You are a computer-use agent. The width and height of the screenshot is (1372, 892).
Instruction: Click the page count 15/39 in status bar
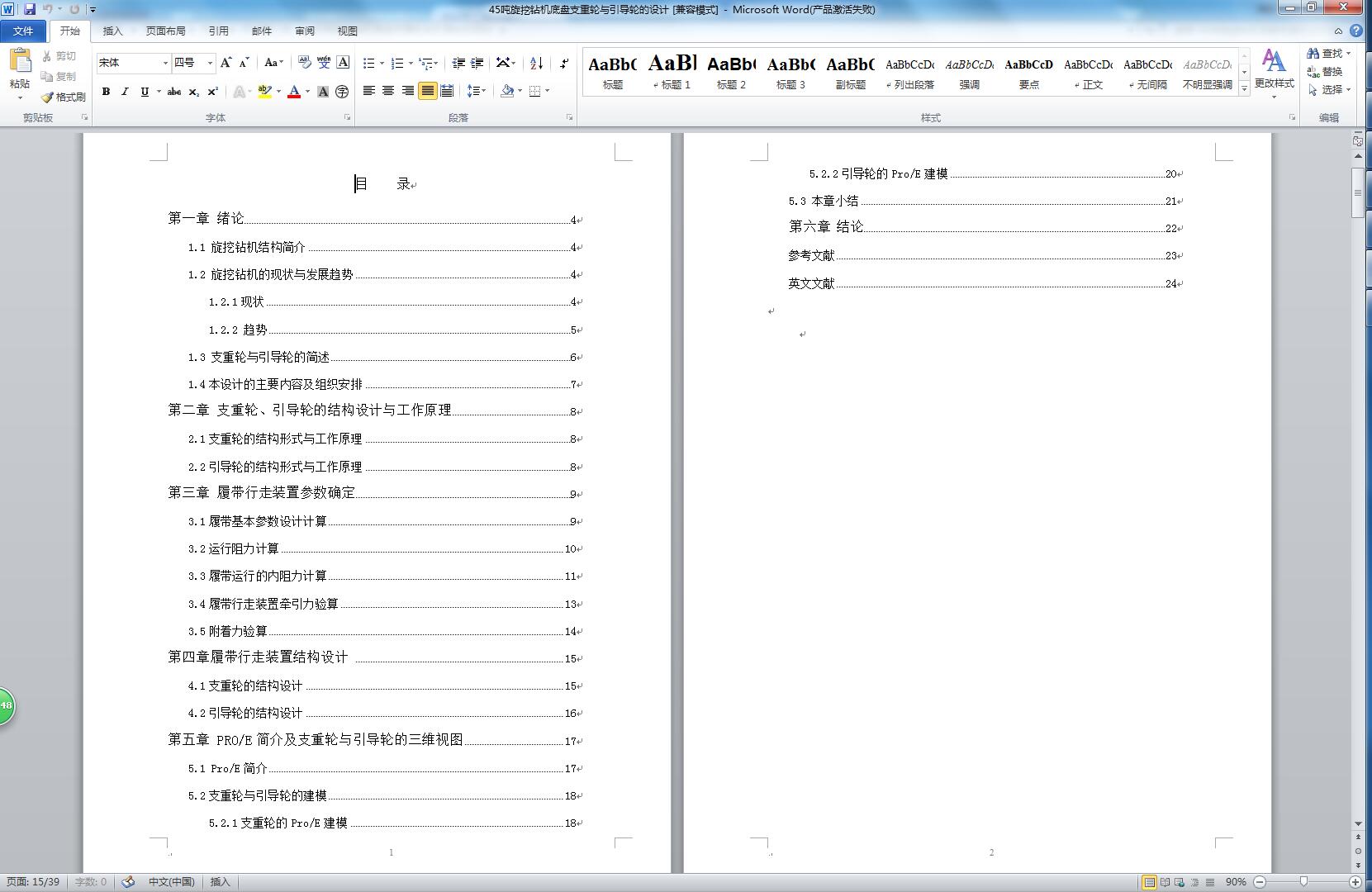pos(33,882)
